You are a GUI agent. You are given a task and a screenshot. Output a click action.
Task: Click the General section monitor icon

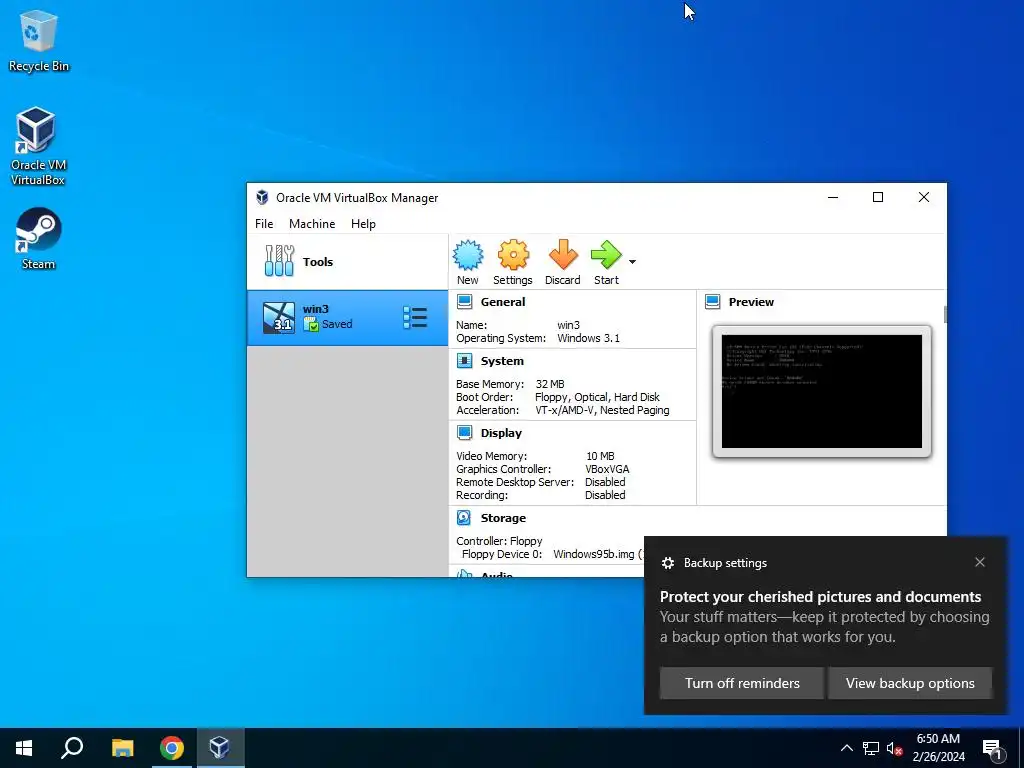click(464, 302)
